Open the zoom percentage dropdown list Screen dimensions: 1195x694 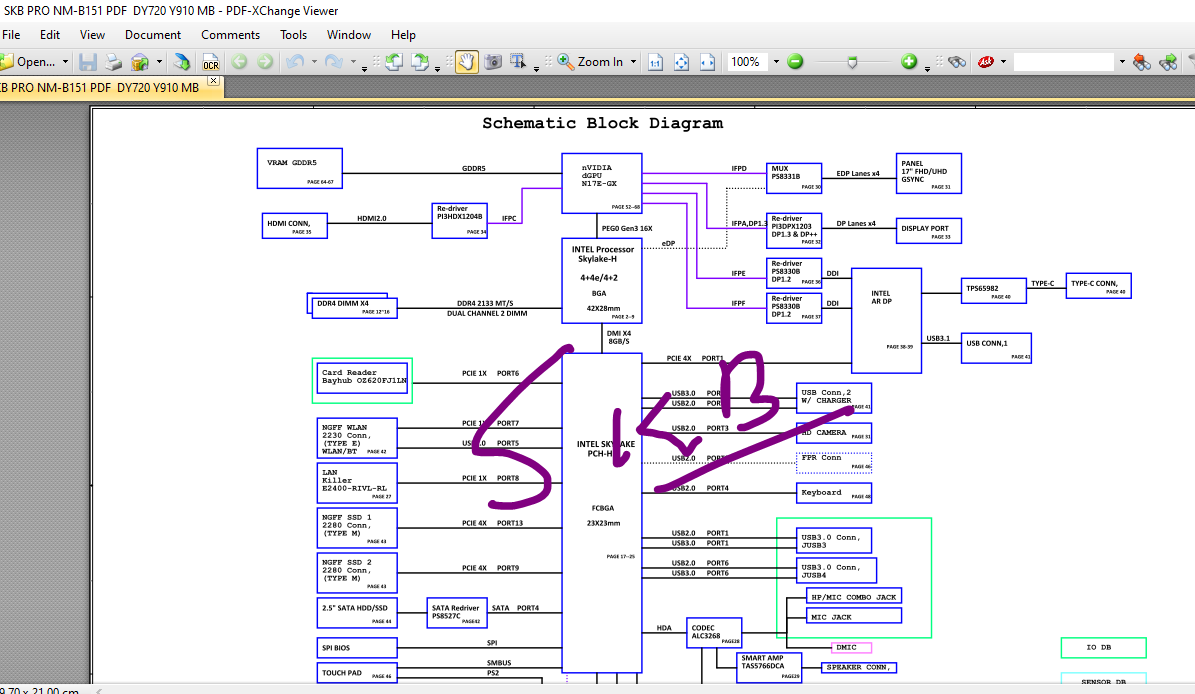[x=776, y=62]
